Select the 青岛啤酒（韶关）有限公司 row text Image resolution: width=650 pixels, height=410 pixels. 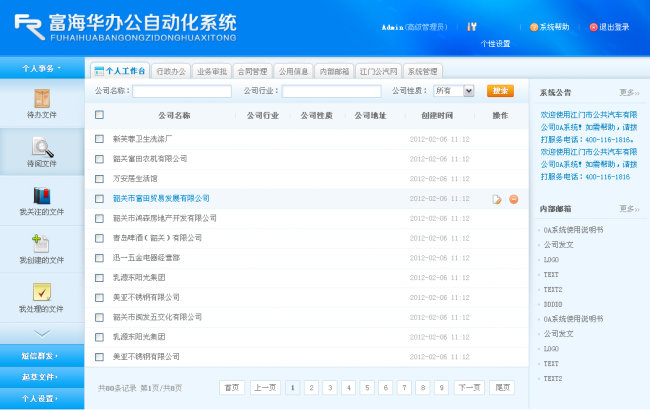coord(157,238)
